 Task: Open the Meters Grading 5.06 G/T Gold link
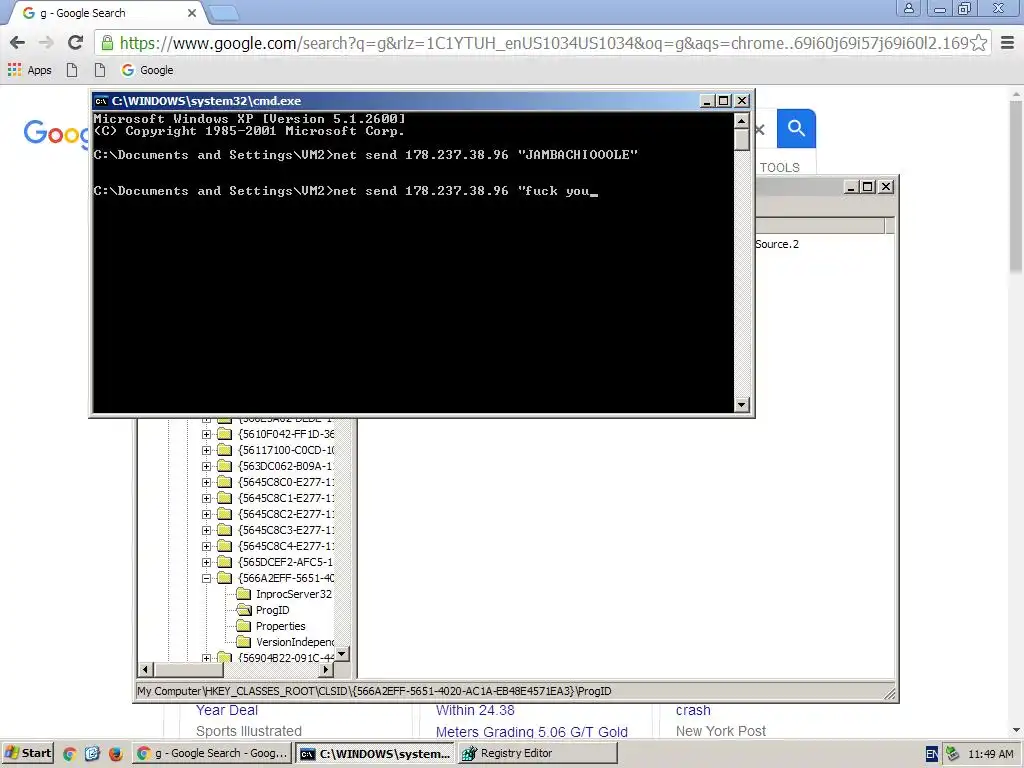click(x=532, y=732)
